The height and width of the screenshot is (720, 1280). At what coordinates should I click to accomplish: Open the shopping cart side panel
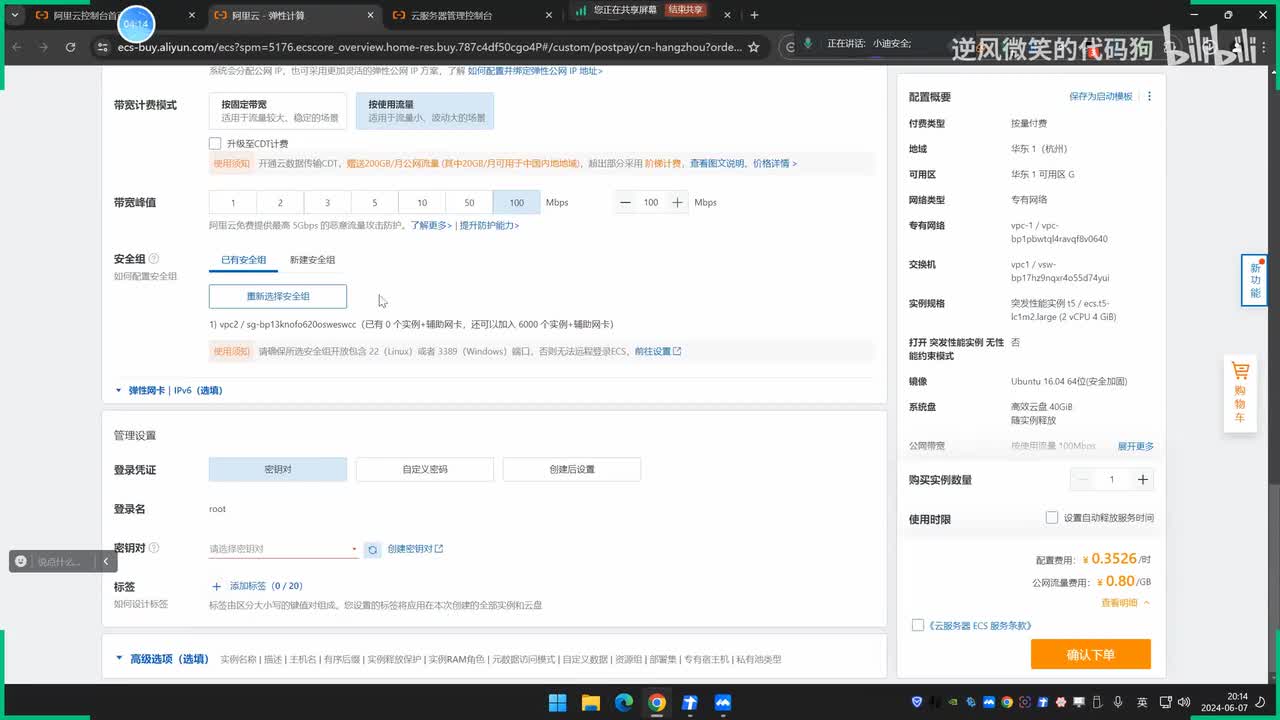(x=1240, y=394)
